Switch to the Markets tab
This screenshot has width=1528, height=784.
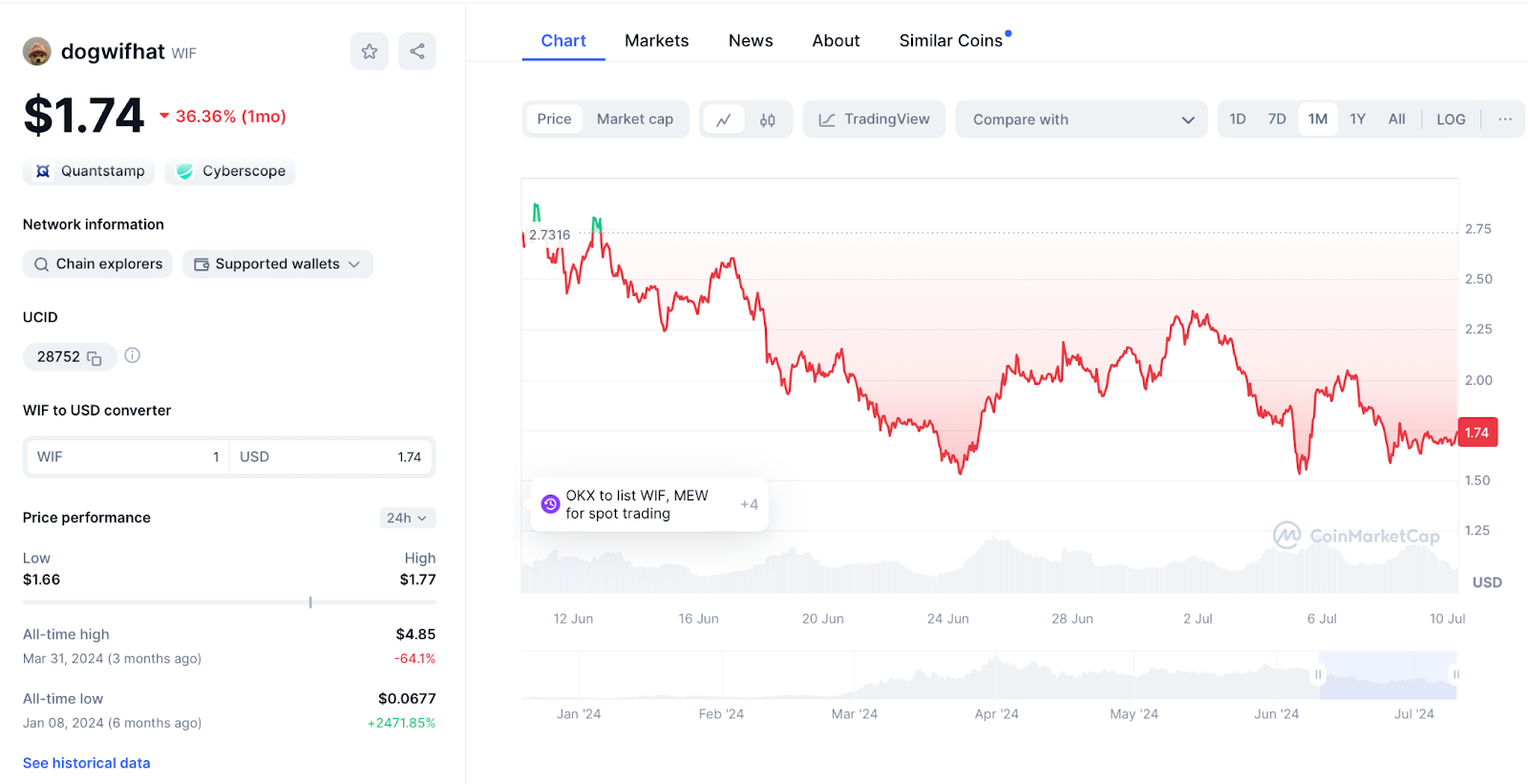(x=657, y=41)
